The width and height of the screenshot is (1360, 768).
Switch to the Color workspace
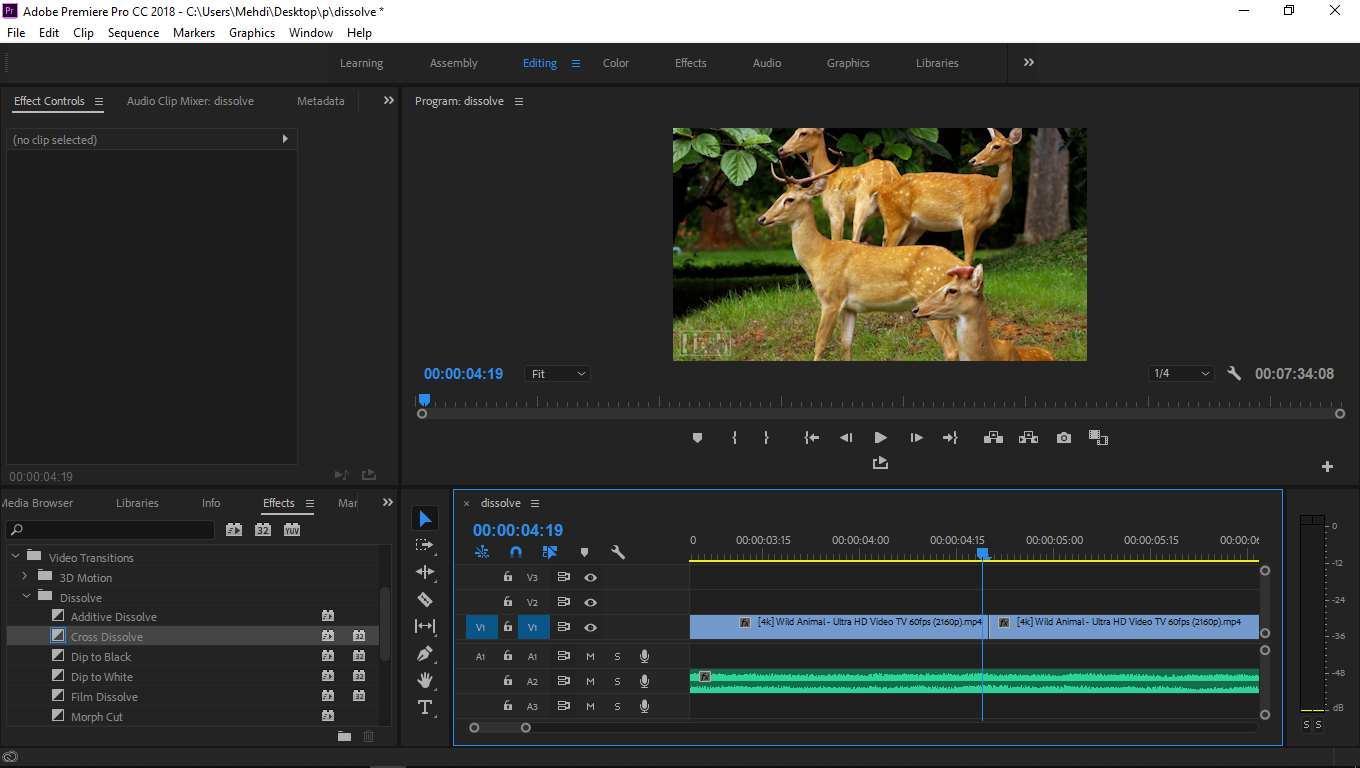[x=616, y=63]
